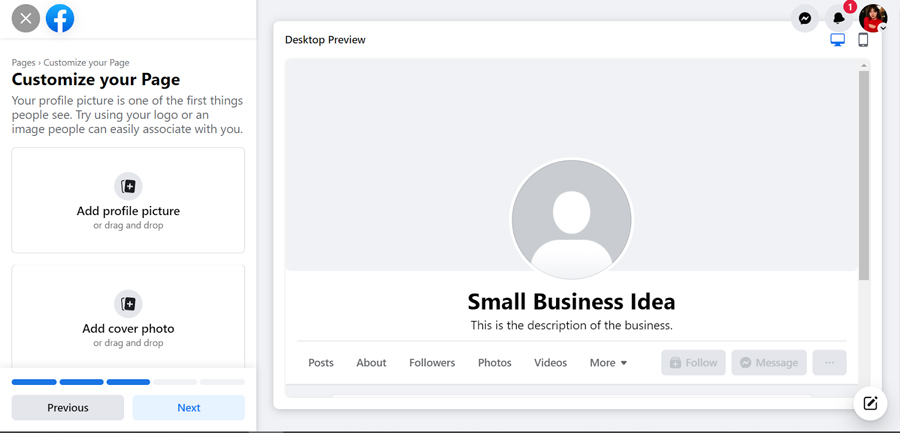Click the Follow button in preview

[693, 362]
